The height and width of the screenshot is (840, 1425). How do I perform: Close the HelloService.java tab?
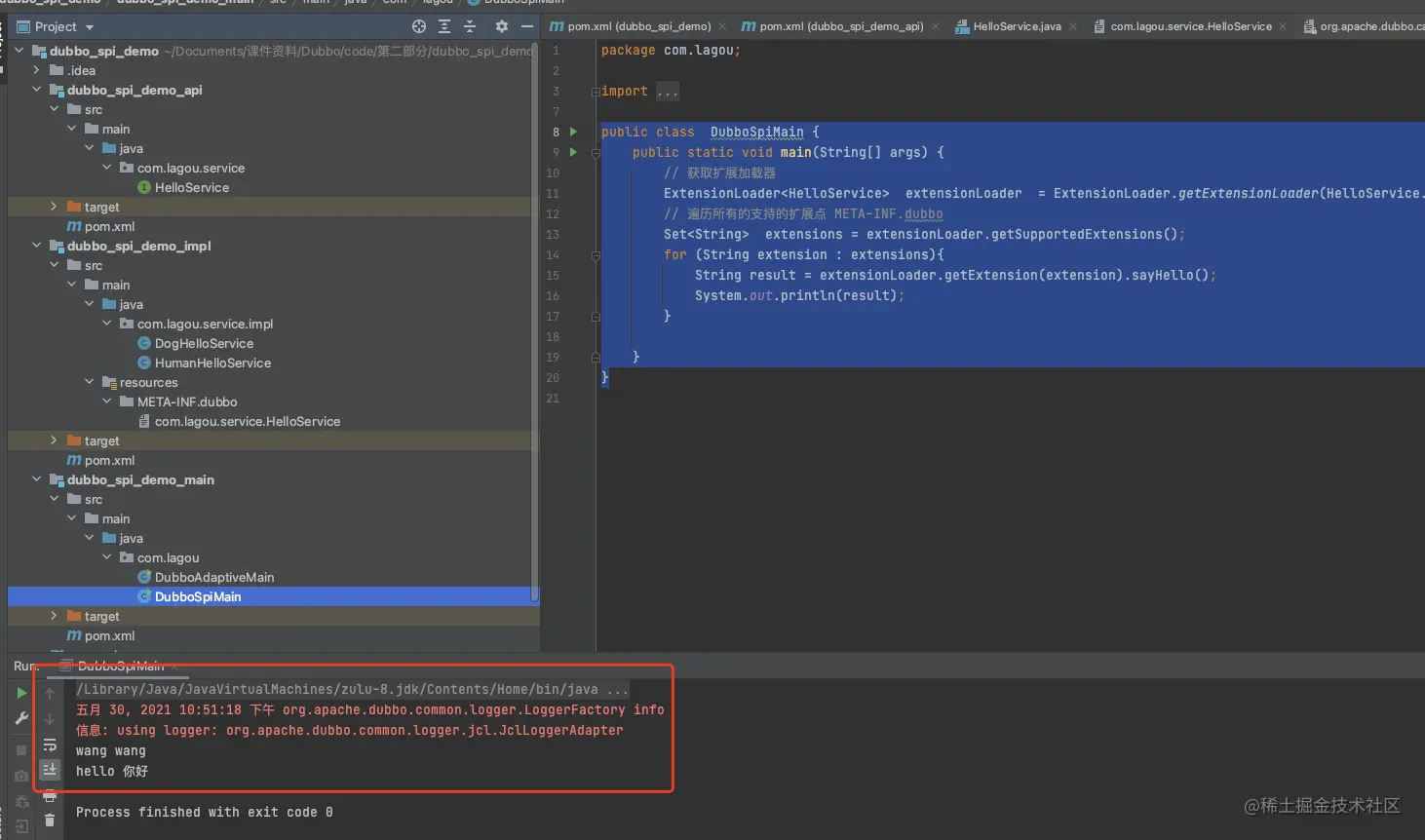[x=1073, y=27]
